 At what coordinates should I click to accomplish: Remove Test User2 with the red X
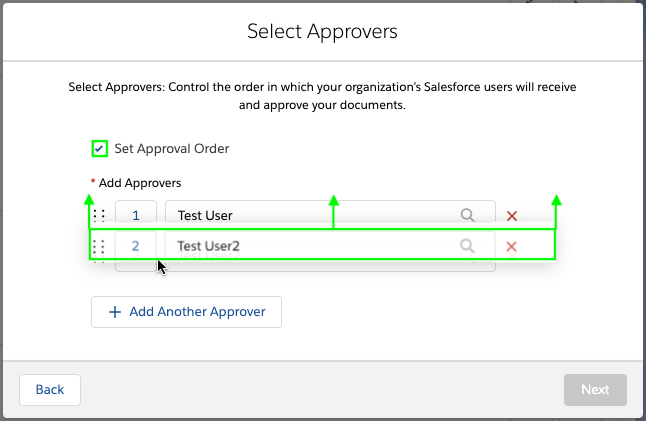pos(511,246)
